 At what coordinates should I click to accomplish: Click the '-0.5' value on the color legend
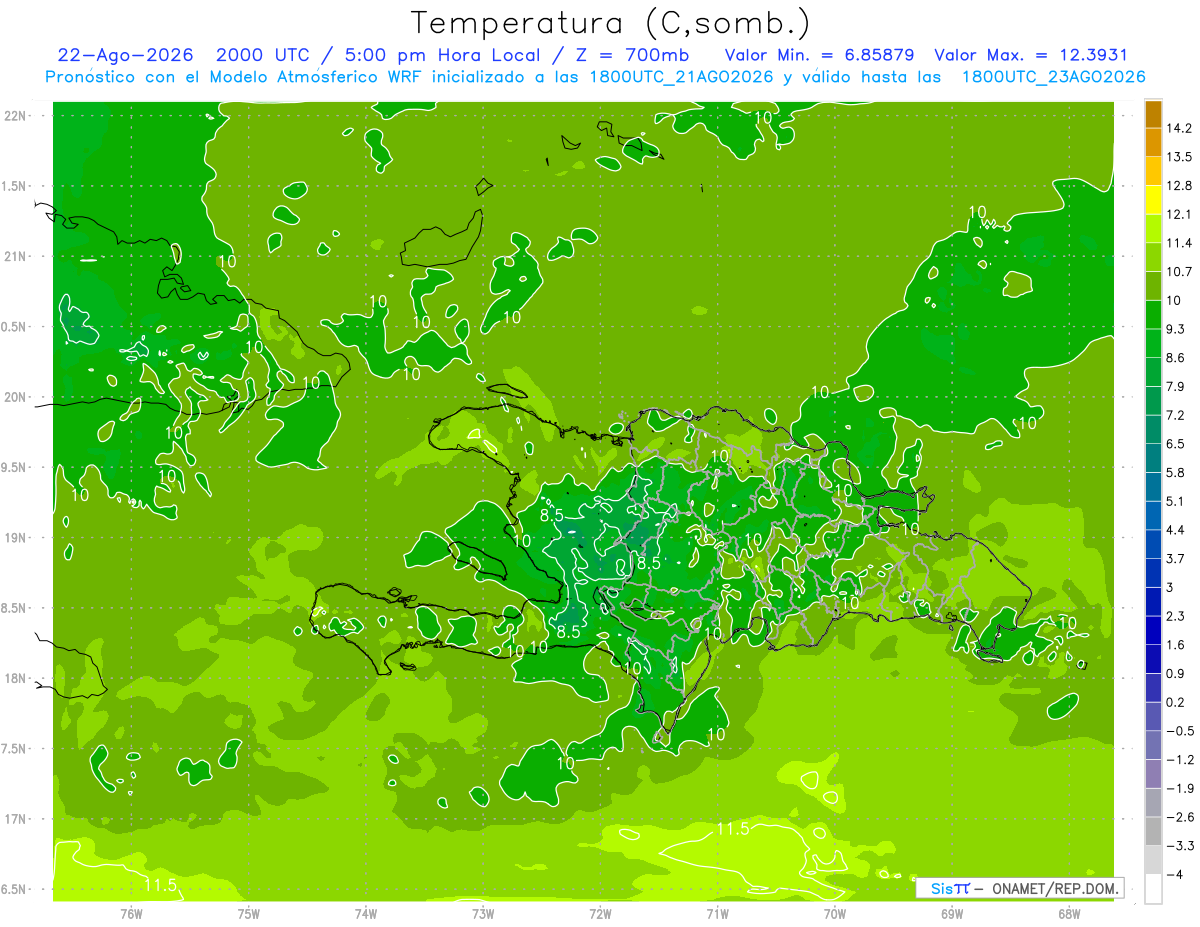[1179, 731]
